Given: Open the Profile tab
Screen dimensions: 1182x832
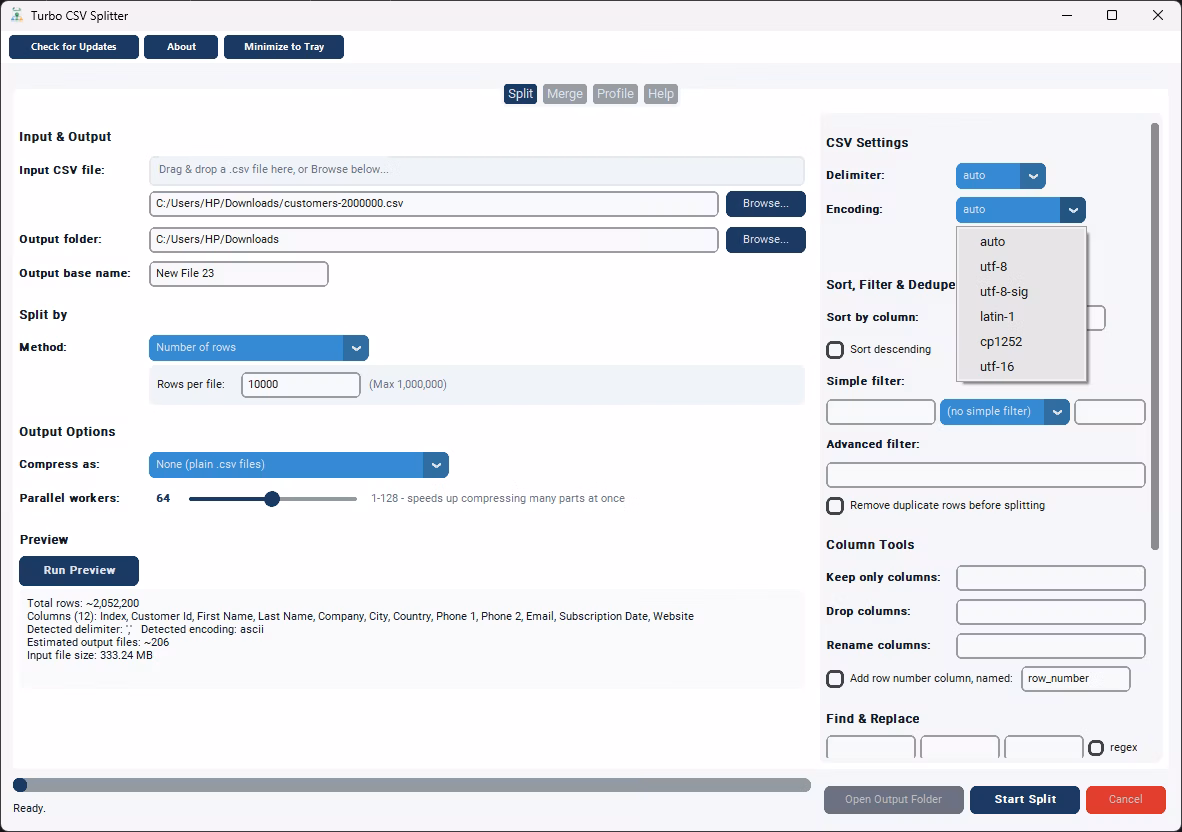Looking at the screenshot, I should click(615, 93).
